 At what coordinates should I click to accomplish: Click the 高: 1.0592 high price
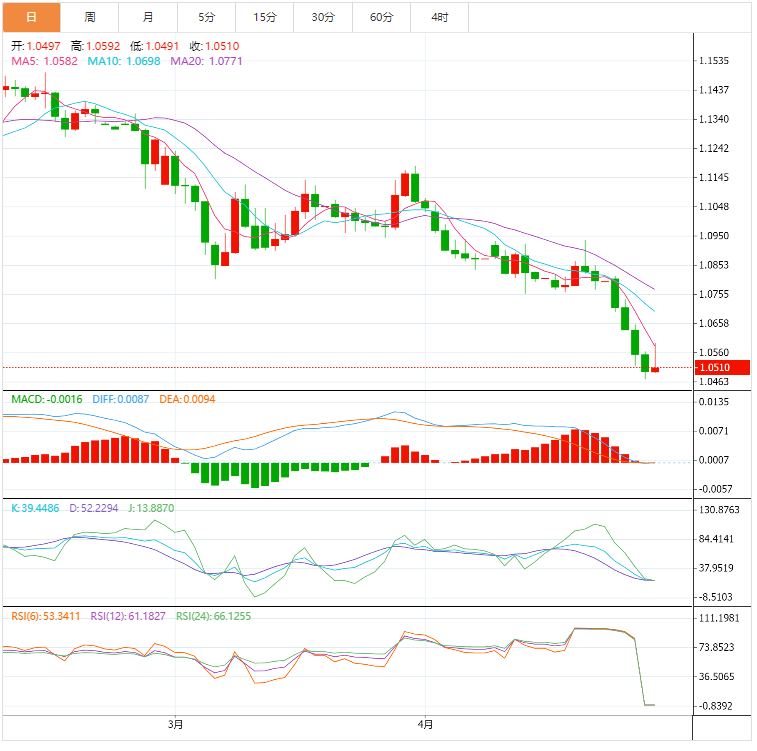click(x=96, y=46)
